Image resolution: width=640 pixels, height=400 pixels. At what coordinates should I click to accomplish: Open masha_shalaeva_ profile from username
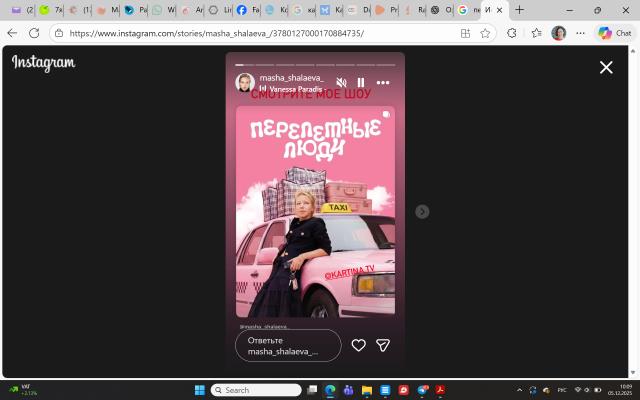tap(291, 78)
